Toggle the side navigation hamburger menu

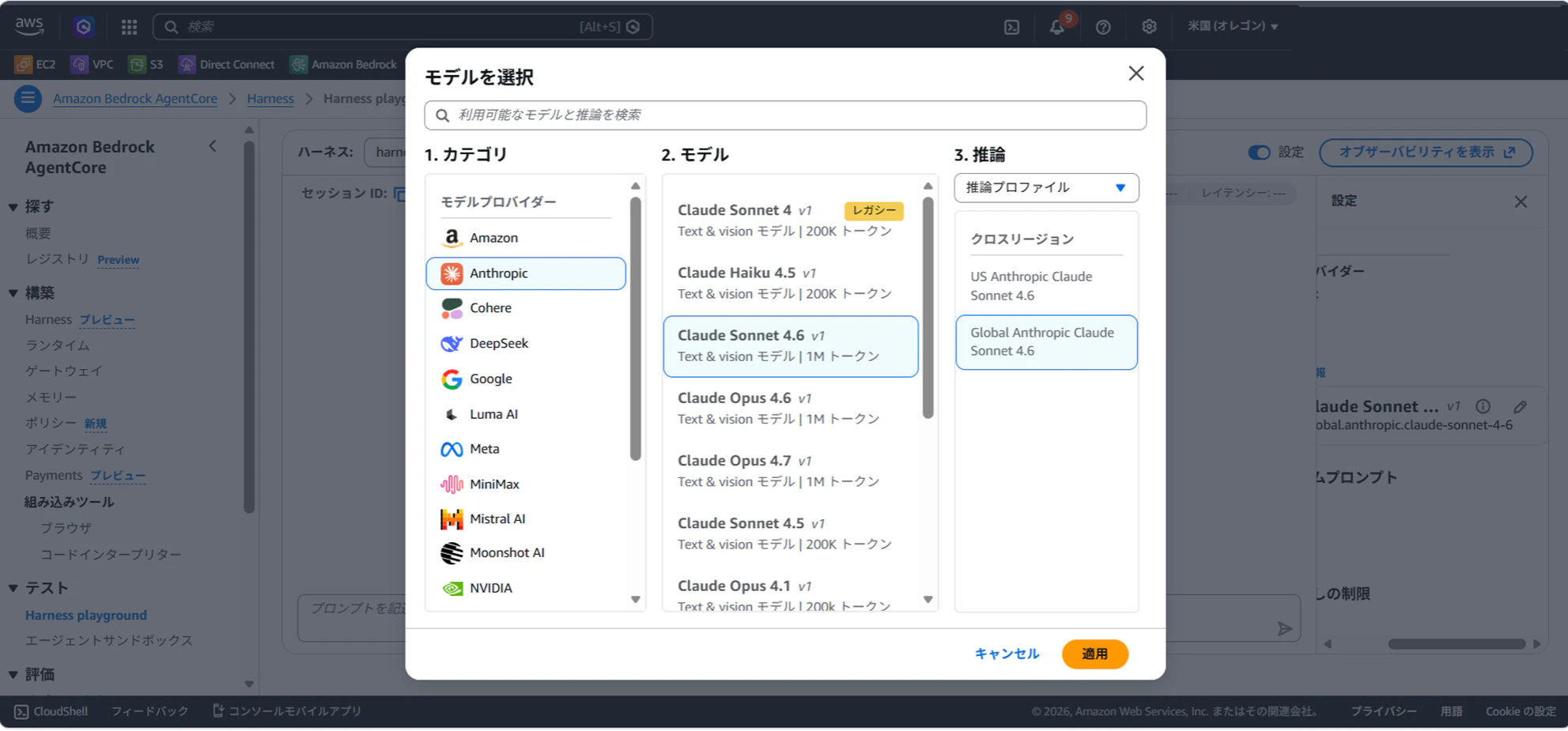click(x=28, y=99)
